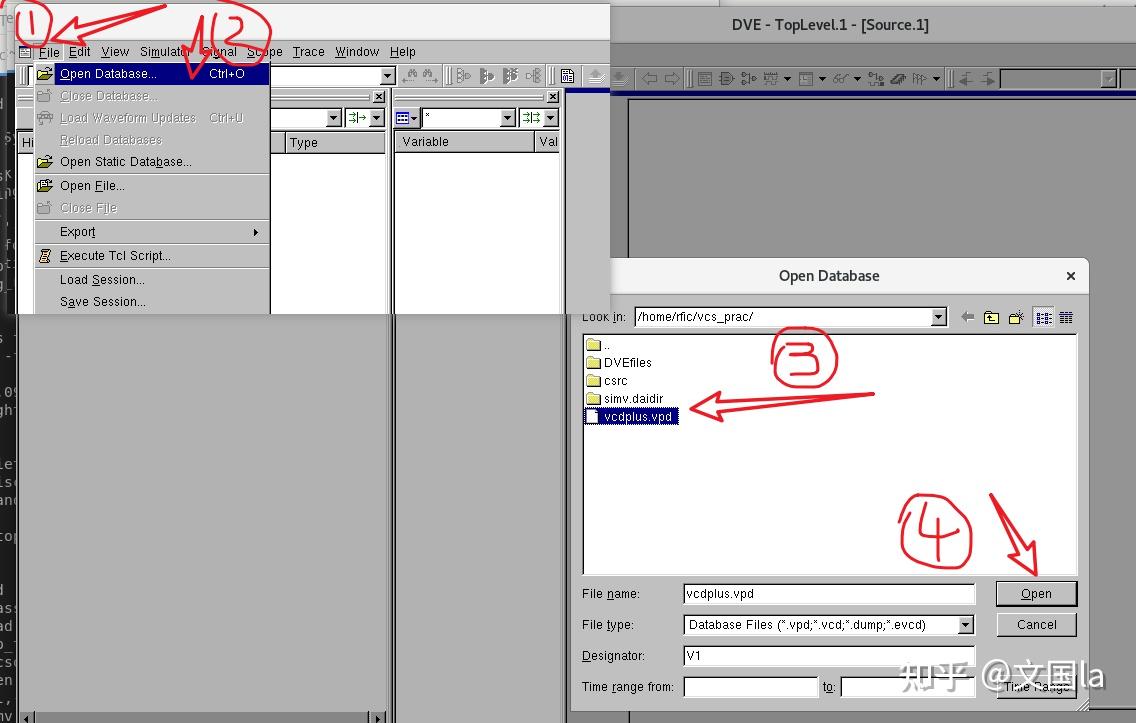Close the hierarchy pane with its X

379,97
